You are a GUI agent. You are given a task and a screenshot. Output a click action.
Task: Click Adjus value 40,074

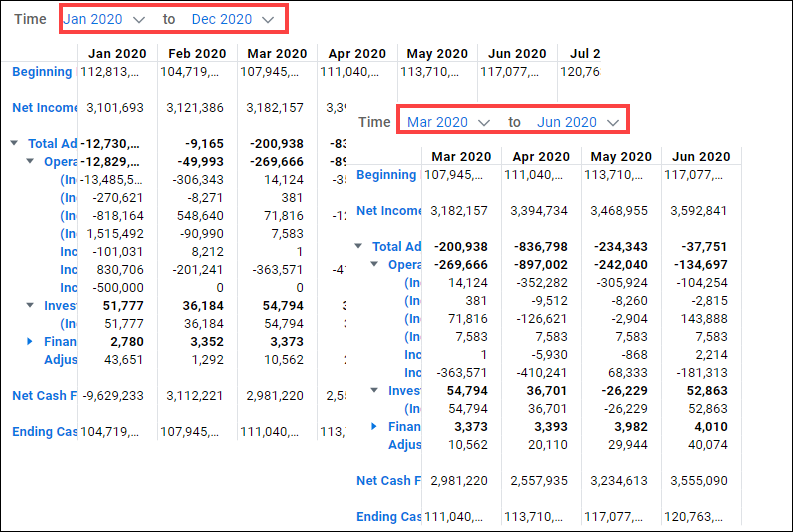click(x=708, y=445)
